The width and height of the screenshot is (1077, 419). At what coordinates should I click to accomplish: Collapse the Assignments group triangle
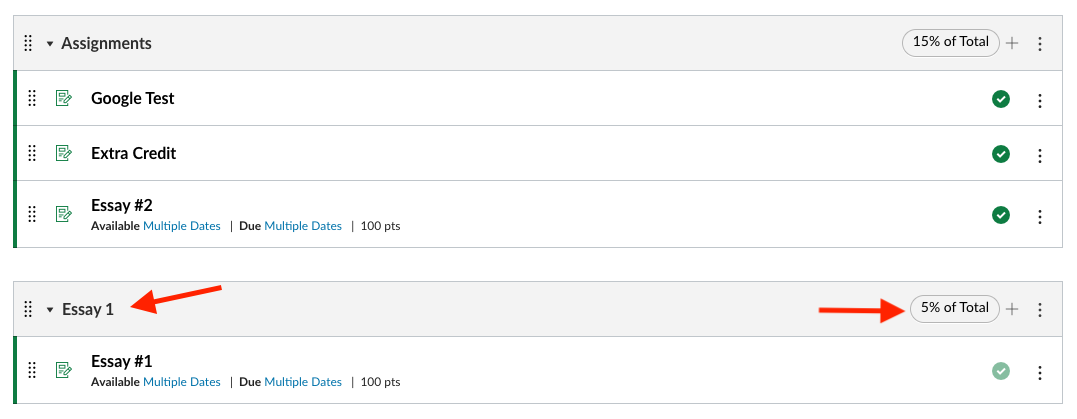point(49,44)
